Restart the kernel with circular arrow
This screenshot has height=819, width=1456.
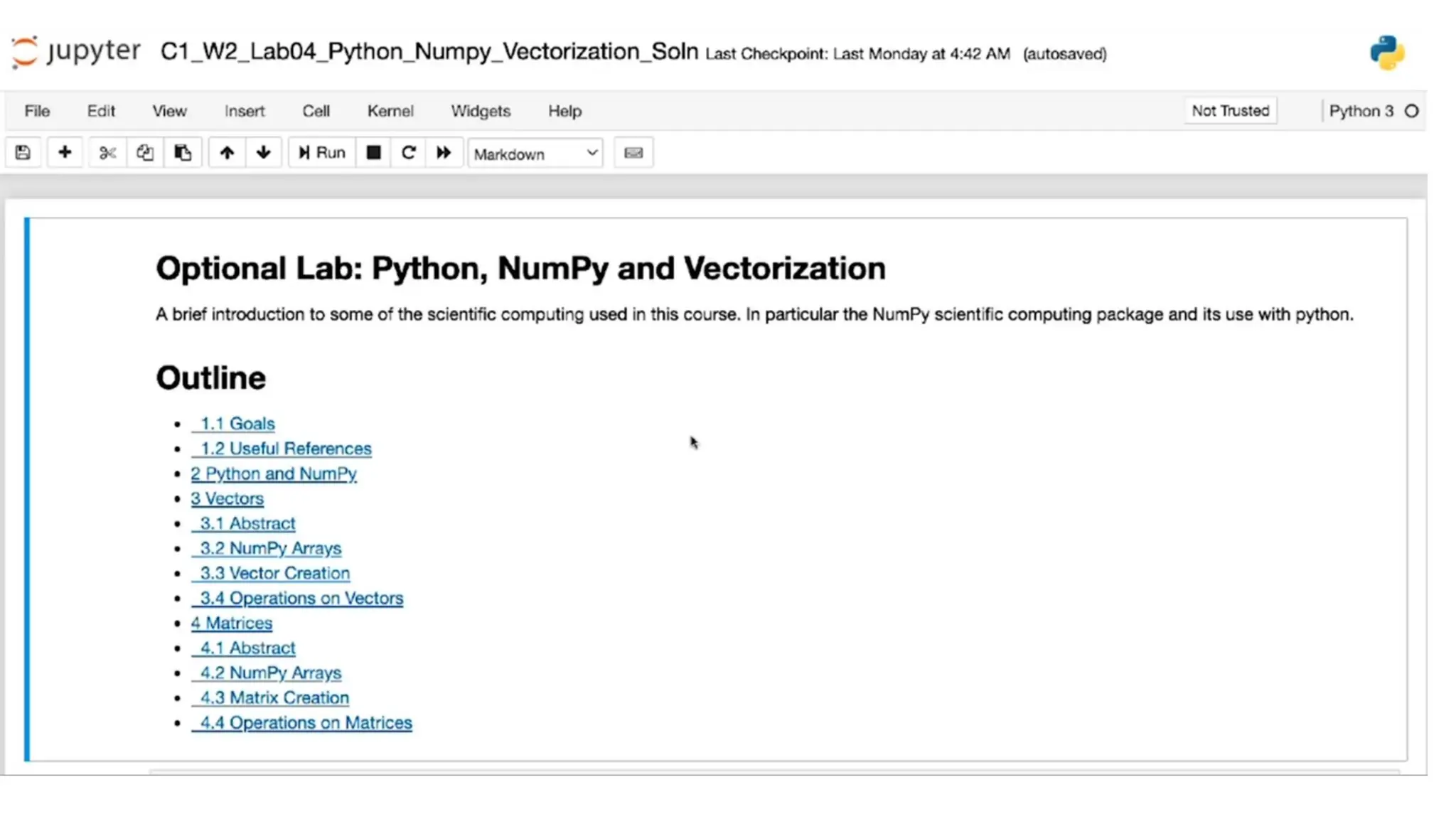(408, 153)
